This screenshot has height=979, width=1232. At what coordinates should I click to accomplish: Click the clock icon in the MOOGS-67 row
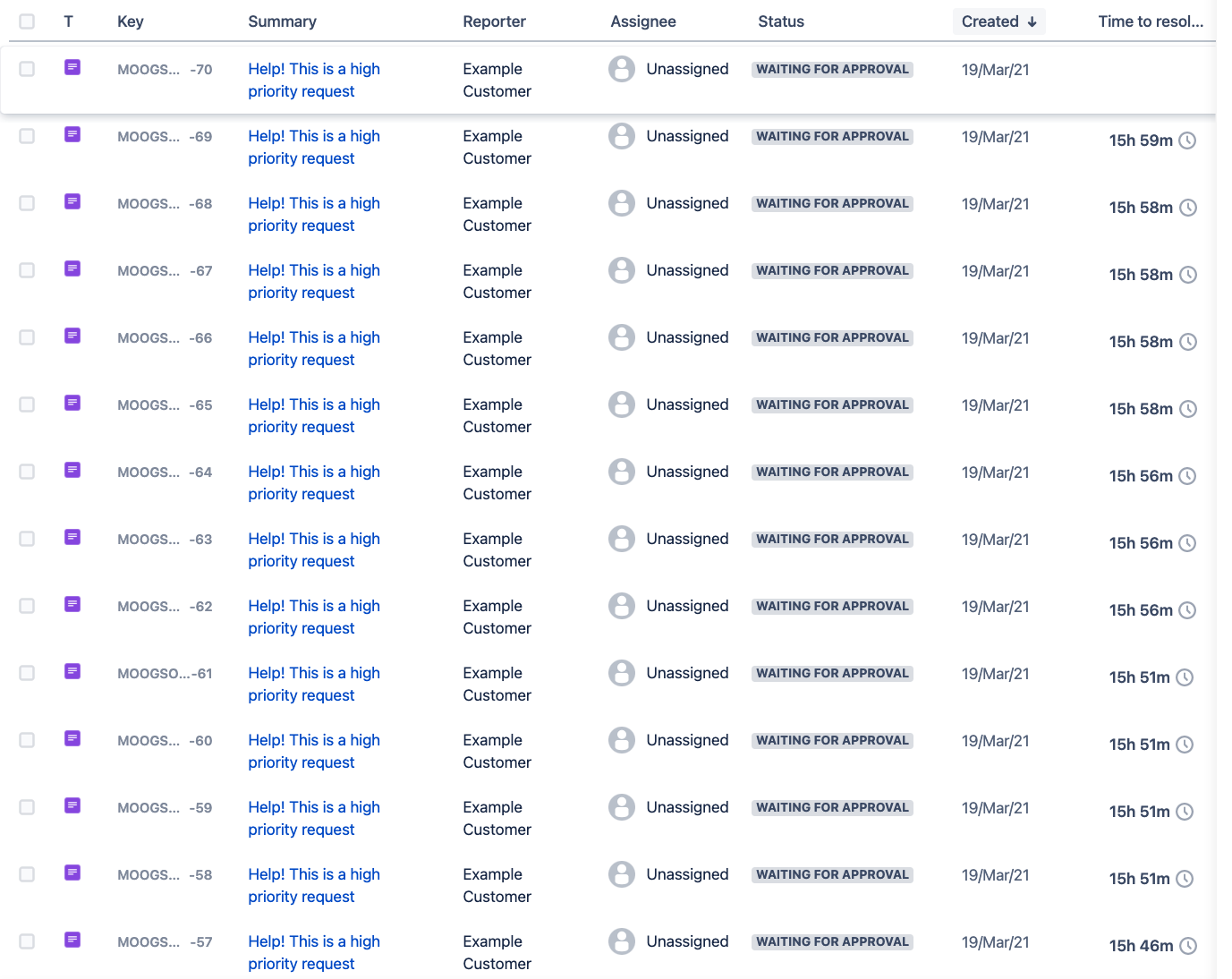point(1188,275)
